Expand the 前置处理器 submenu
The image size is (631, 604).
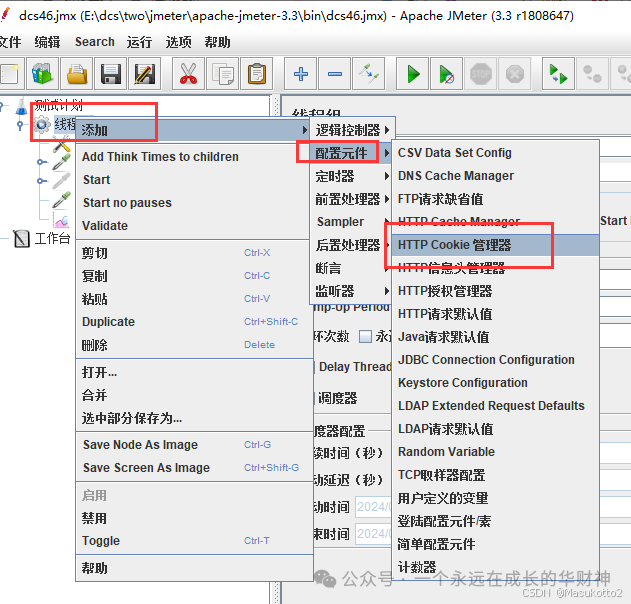352,199
